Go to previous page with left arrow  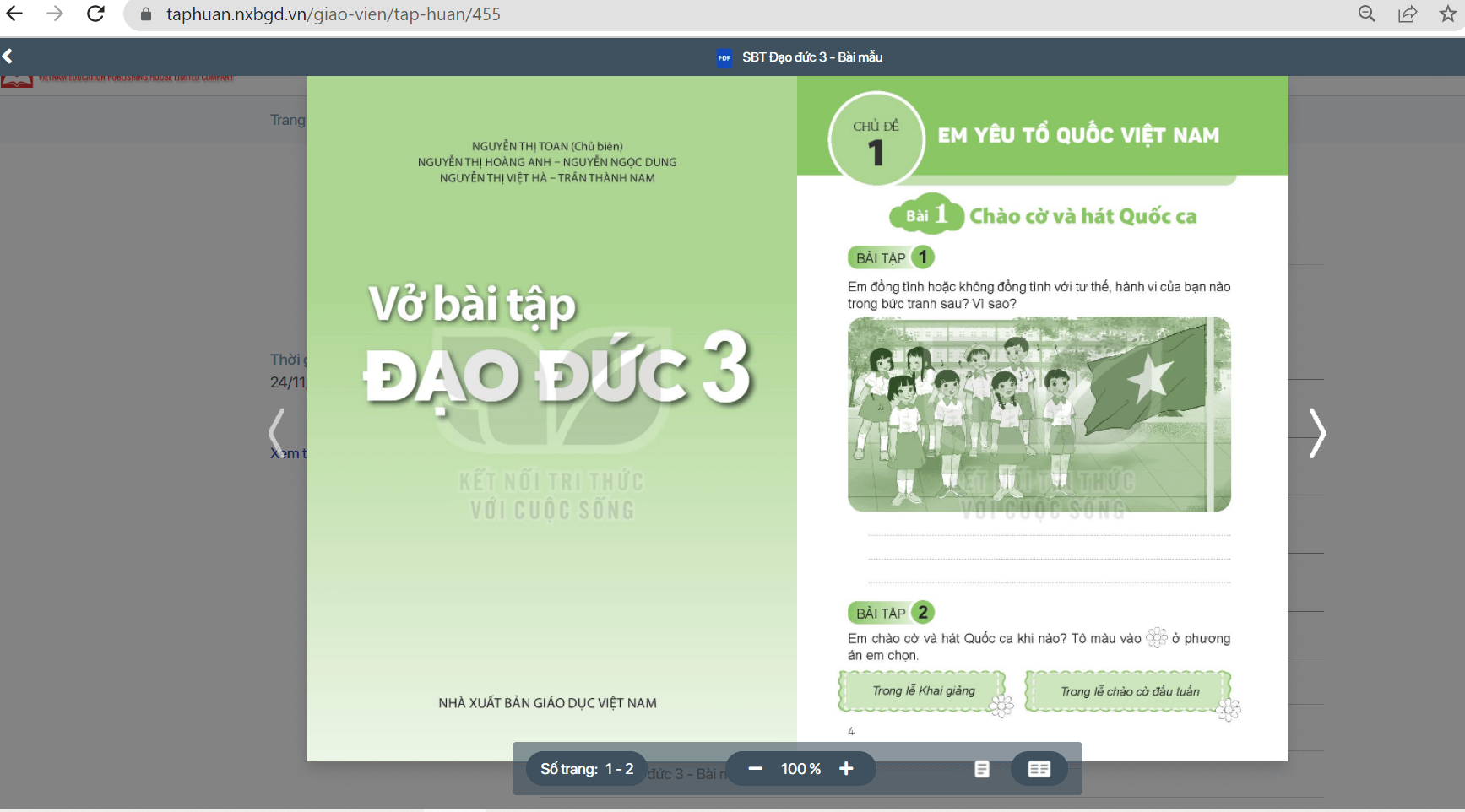(x=275, y=433)
